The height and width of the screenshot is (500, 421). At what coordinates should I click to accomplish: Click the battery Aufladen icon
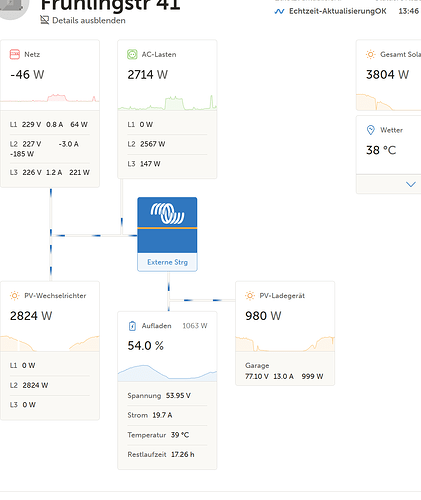tap(132, 326)
